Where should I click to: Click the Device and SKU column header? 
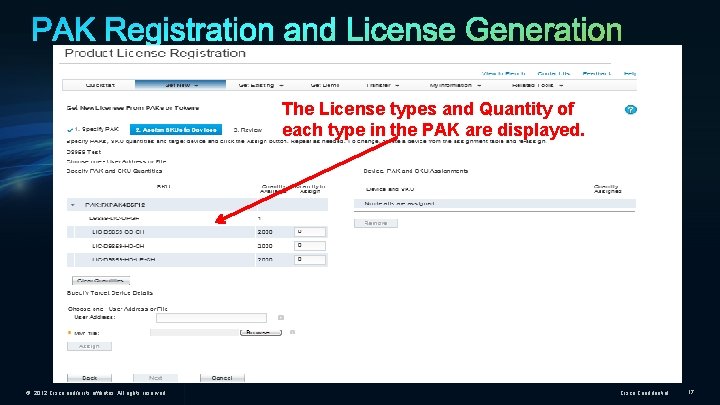(390, 189)
